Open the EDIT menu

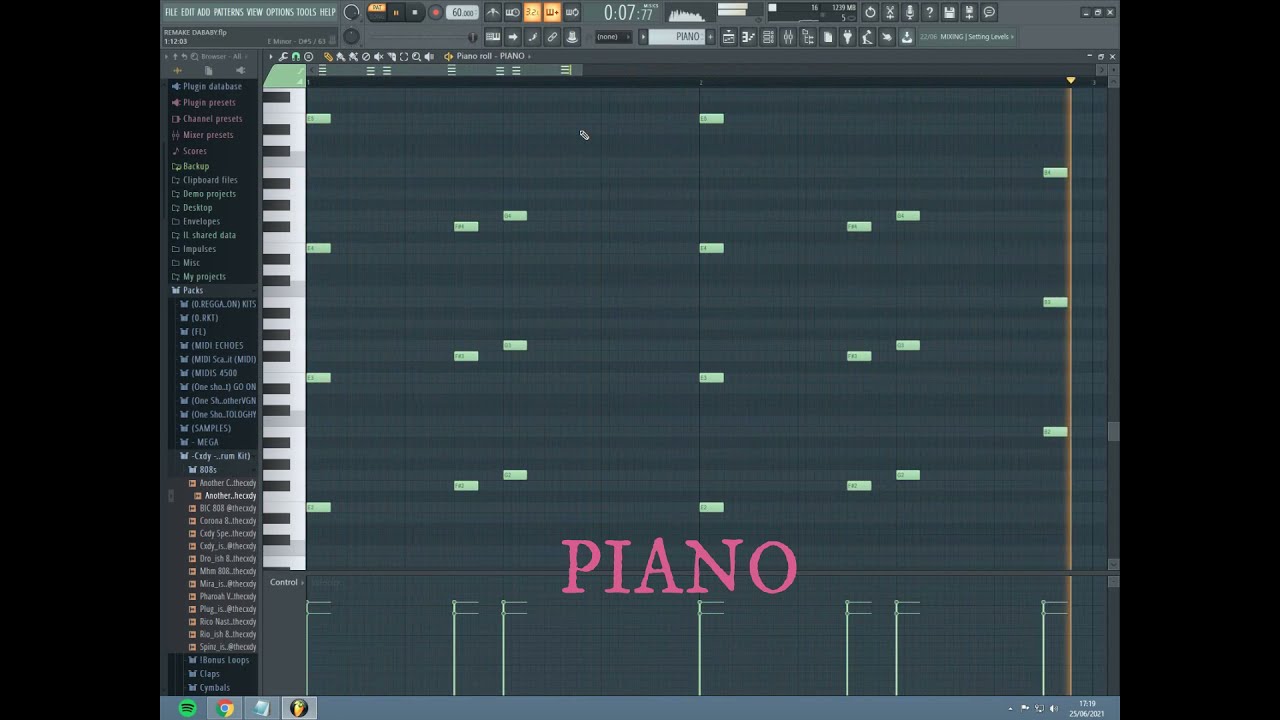188,12
